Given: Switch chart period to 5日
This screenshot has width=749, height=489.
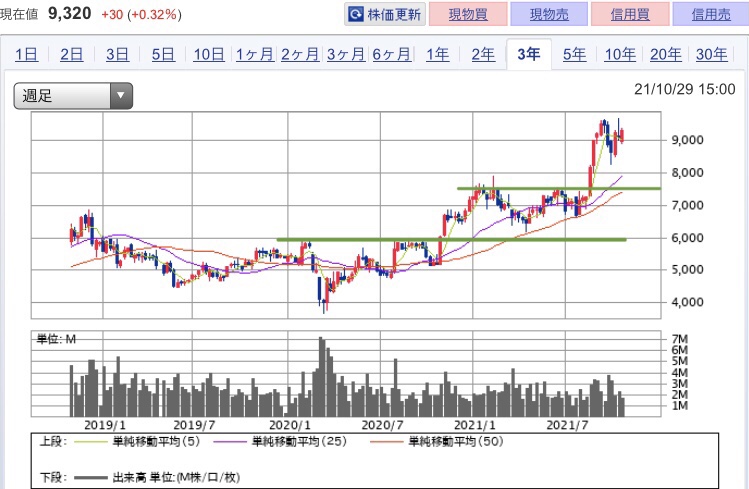Looking at the screenshot, I should click(163, 54).
